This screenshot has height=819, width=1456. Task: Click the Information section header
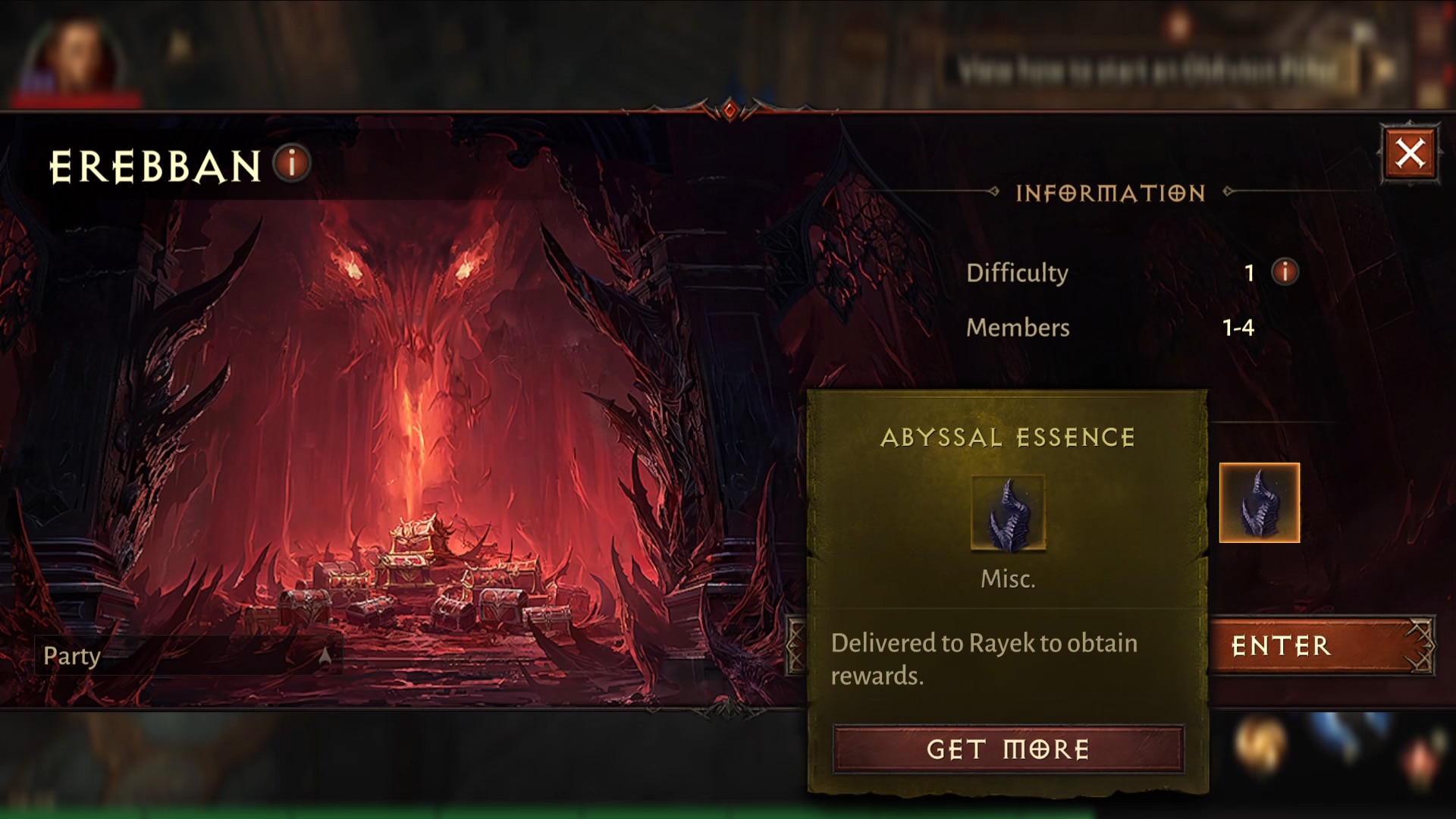point(1110,193)
